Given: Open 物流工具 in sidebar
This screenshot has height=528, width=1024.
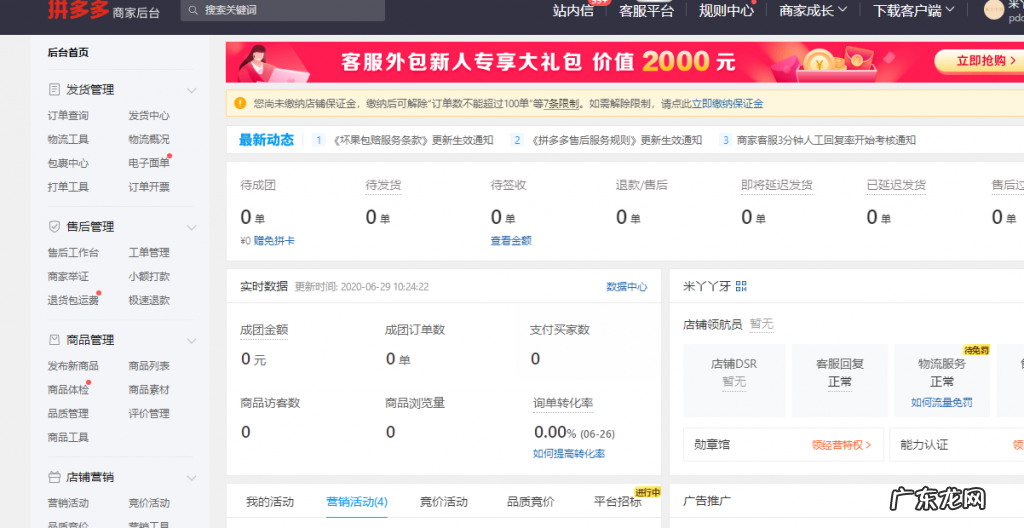Looking at the screenshot, I should click(x=68, y=139).
